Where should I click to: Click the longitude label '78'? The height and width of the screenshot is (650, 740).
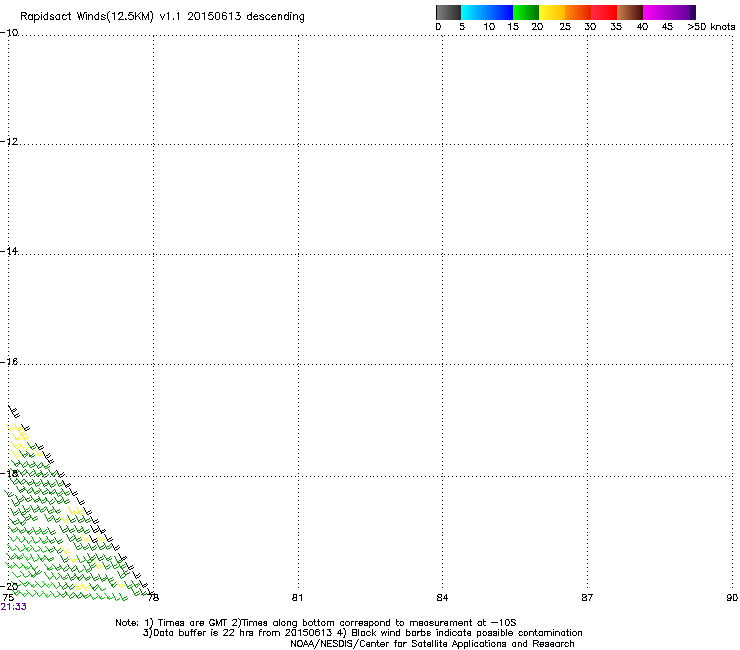coord(153,598)
